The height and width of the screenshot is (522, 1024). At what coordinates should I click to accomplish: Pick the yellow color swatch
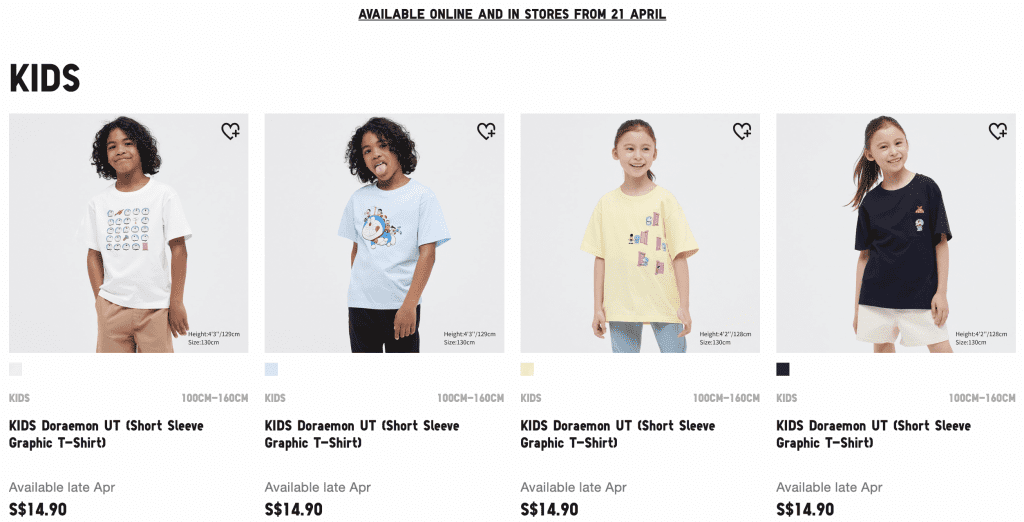pyautogui.click(x=527, y=370)
